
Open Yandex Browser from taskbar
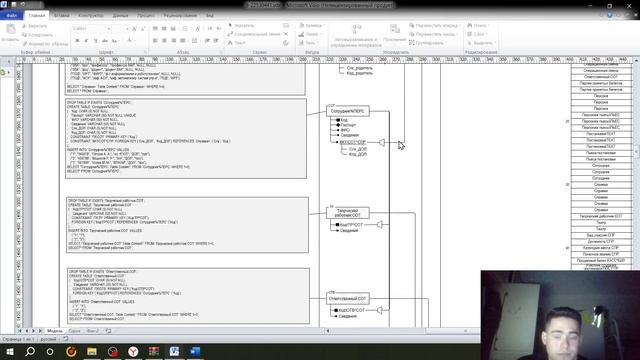tap(133, 351)
